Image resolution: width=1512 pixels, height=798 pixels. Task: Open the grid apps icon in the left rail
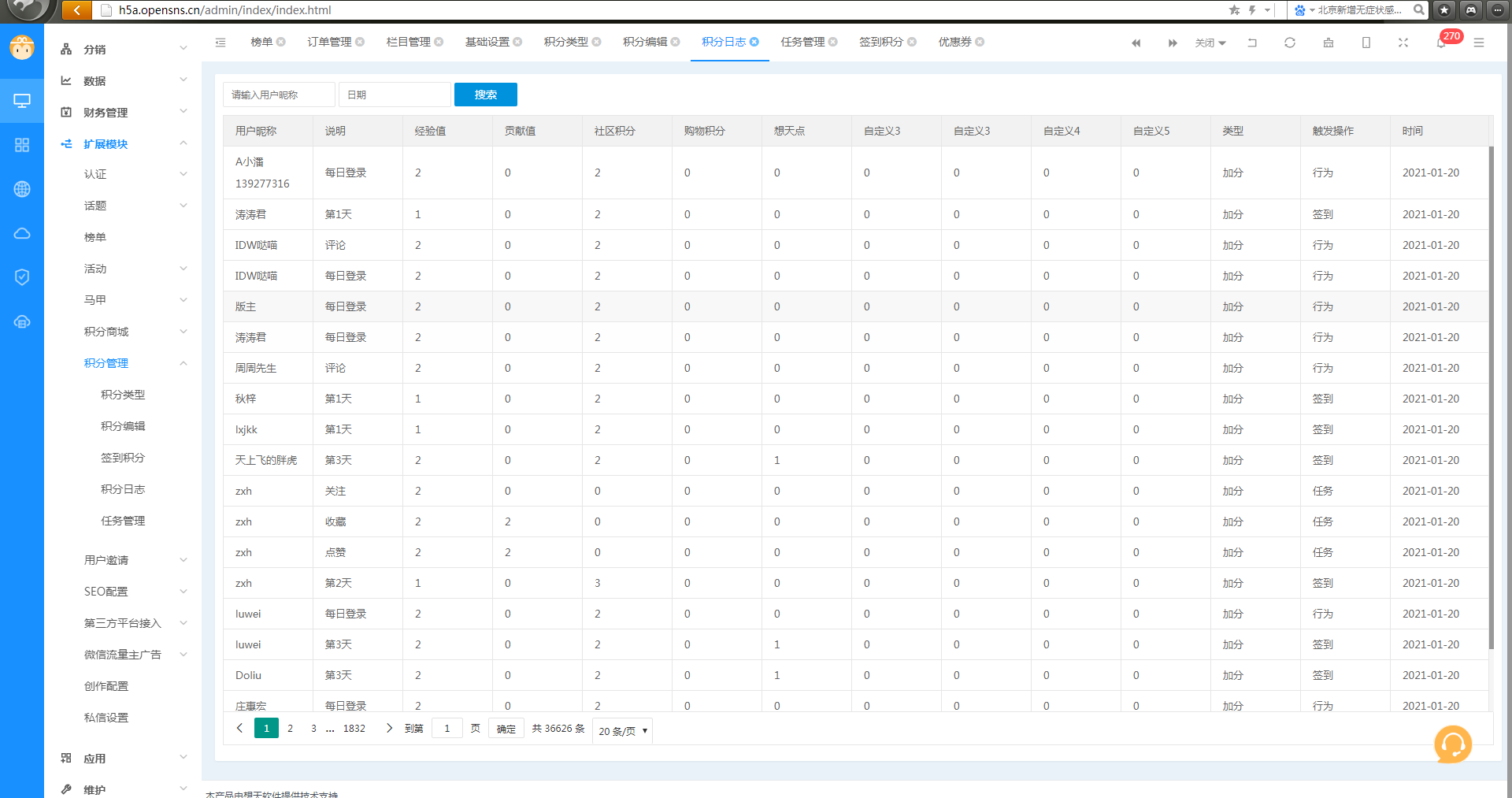pos(22,145)
